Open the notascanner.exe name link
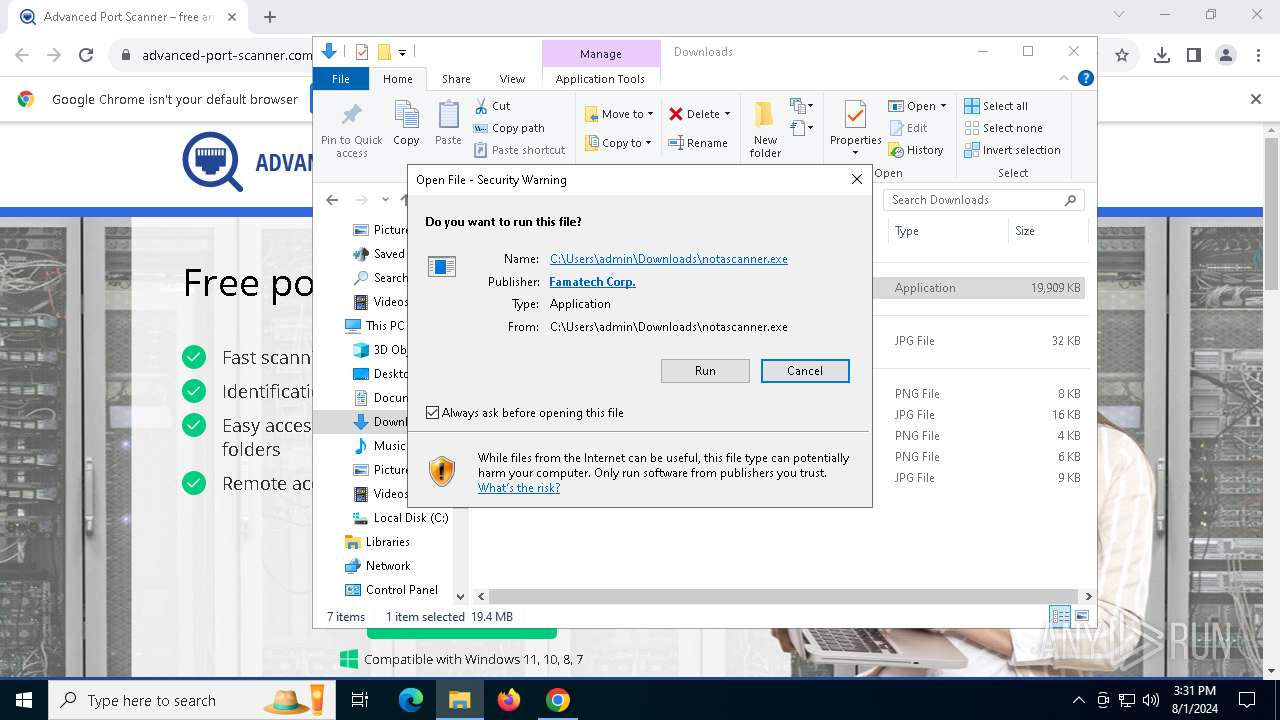The height and width of the screenshot is (720, 1280). point(669,259)
